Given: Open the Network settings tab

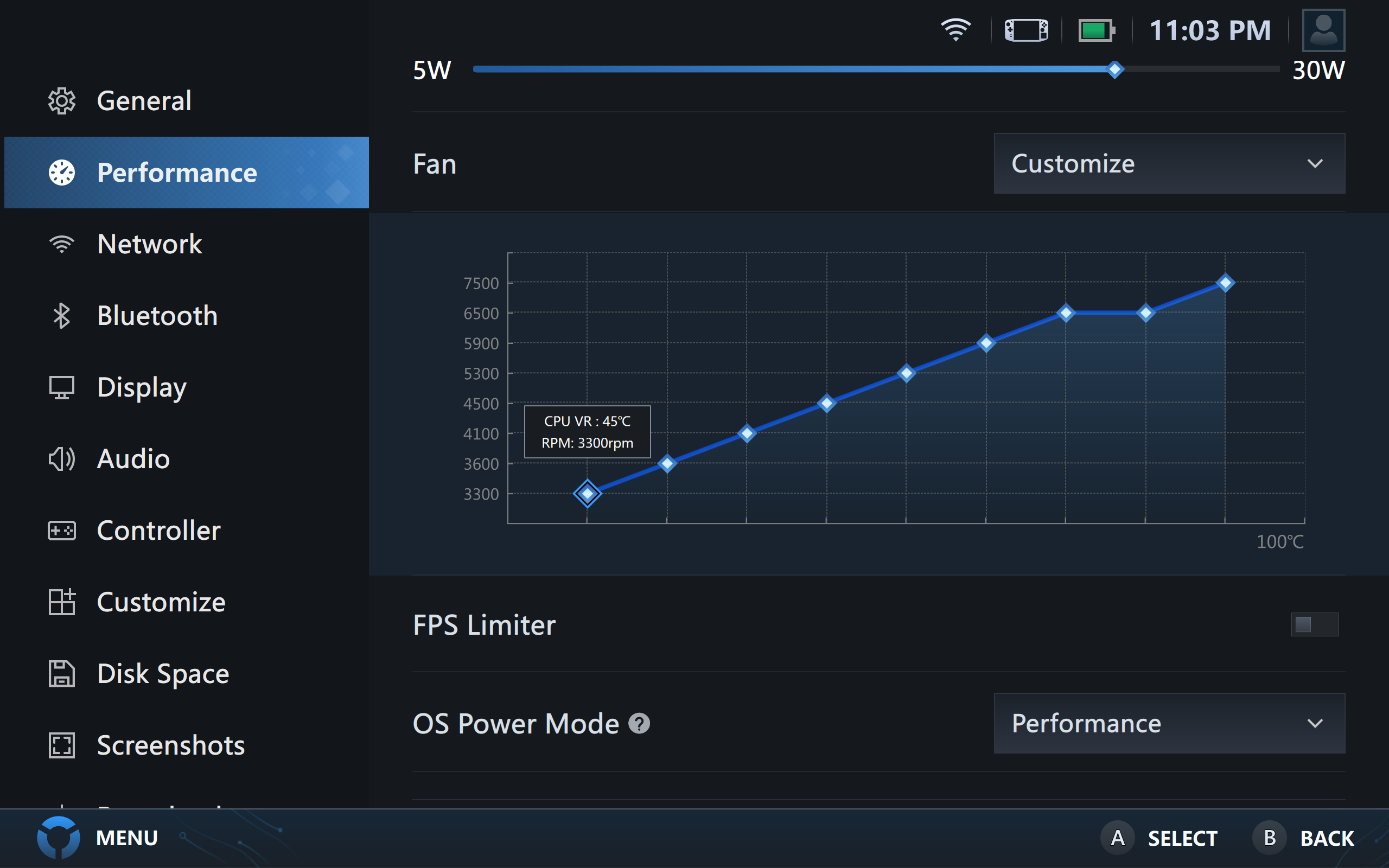Looking at the screenshot, I should tap(149, 244).
